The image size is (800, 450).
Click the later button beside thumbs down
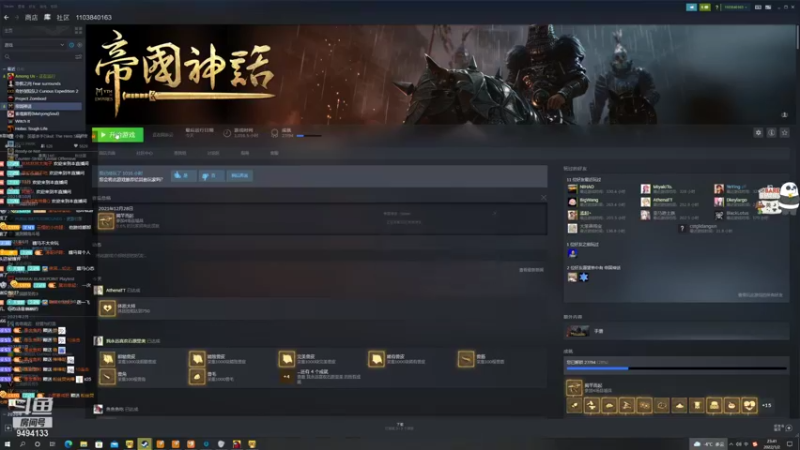tap(239, 176)
